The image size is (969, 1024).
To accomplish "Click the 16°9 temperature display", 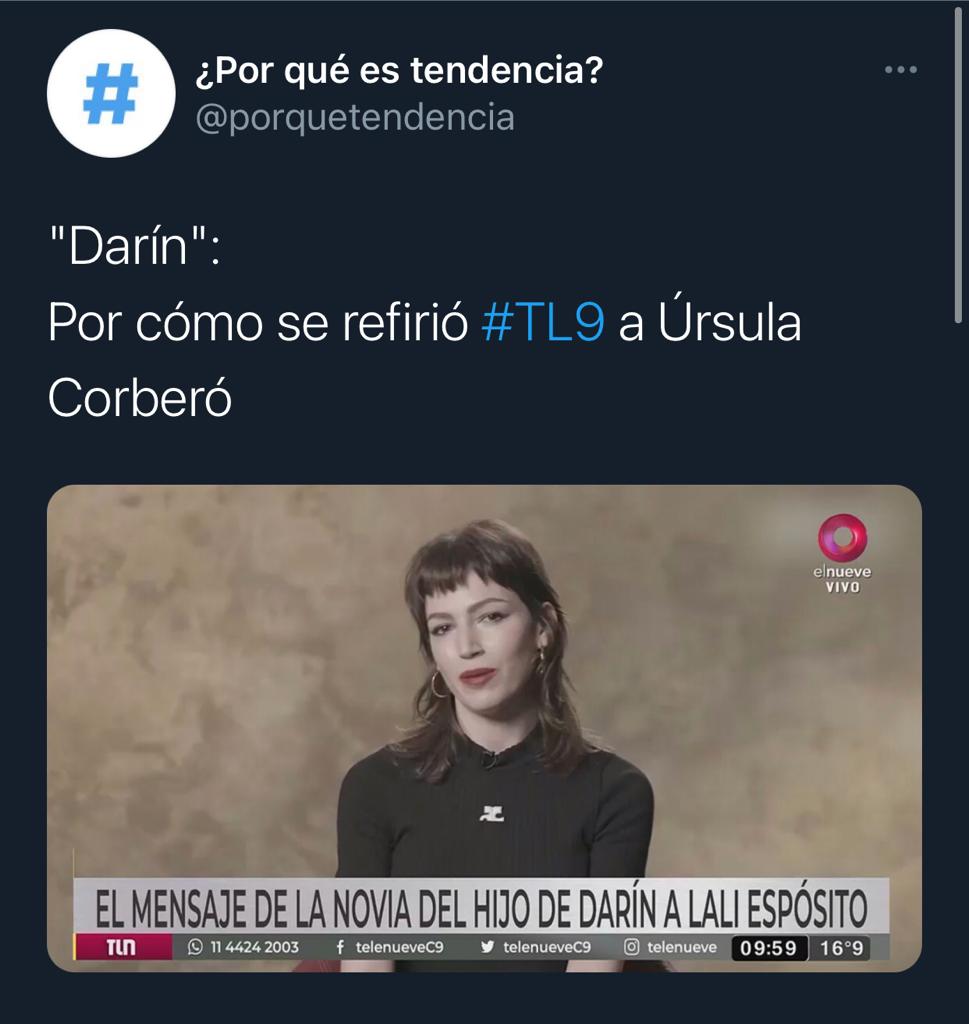I will point(841,948).
